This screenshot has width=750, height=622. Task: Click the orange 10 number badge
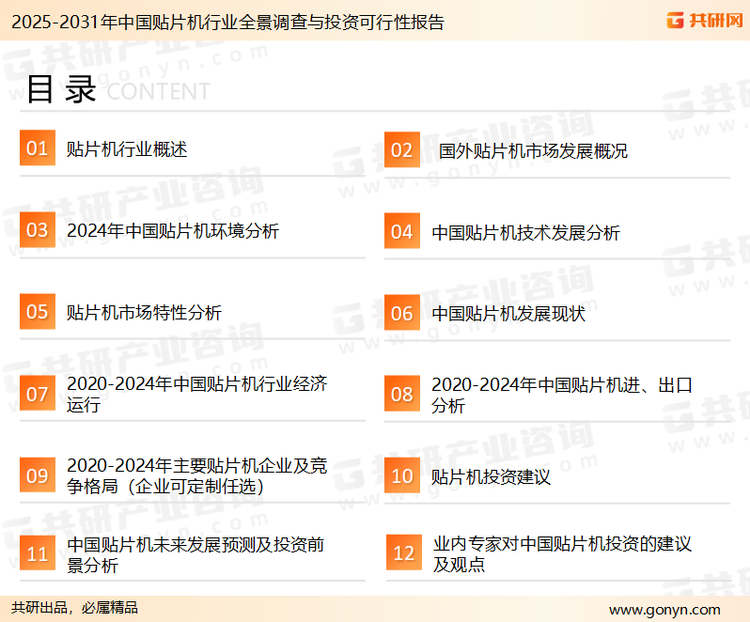point(402,476)
